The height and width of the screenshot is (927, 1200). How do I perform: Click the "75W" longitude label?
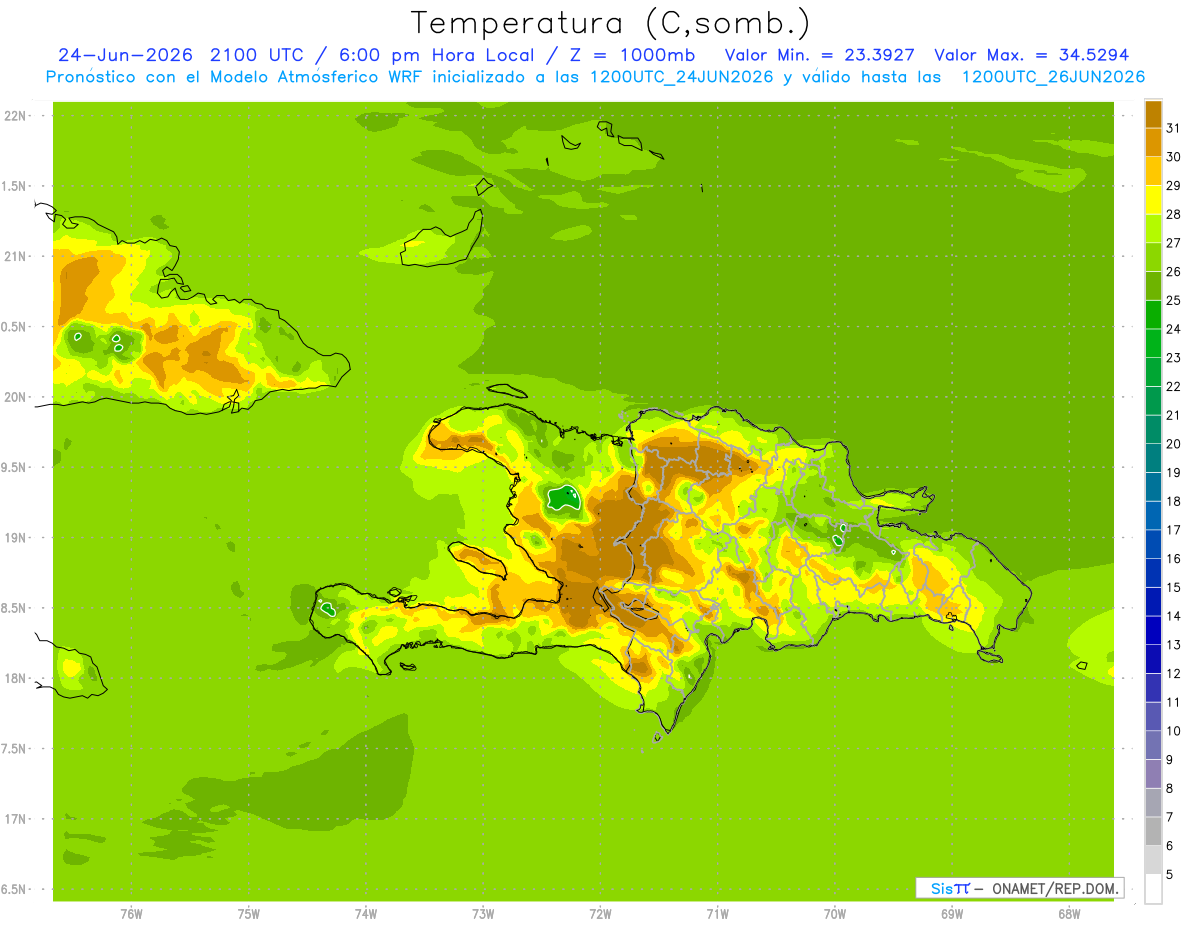coord(248,914)
